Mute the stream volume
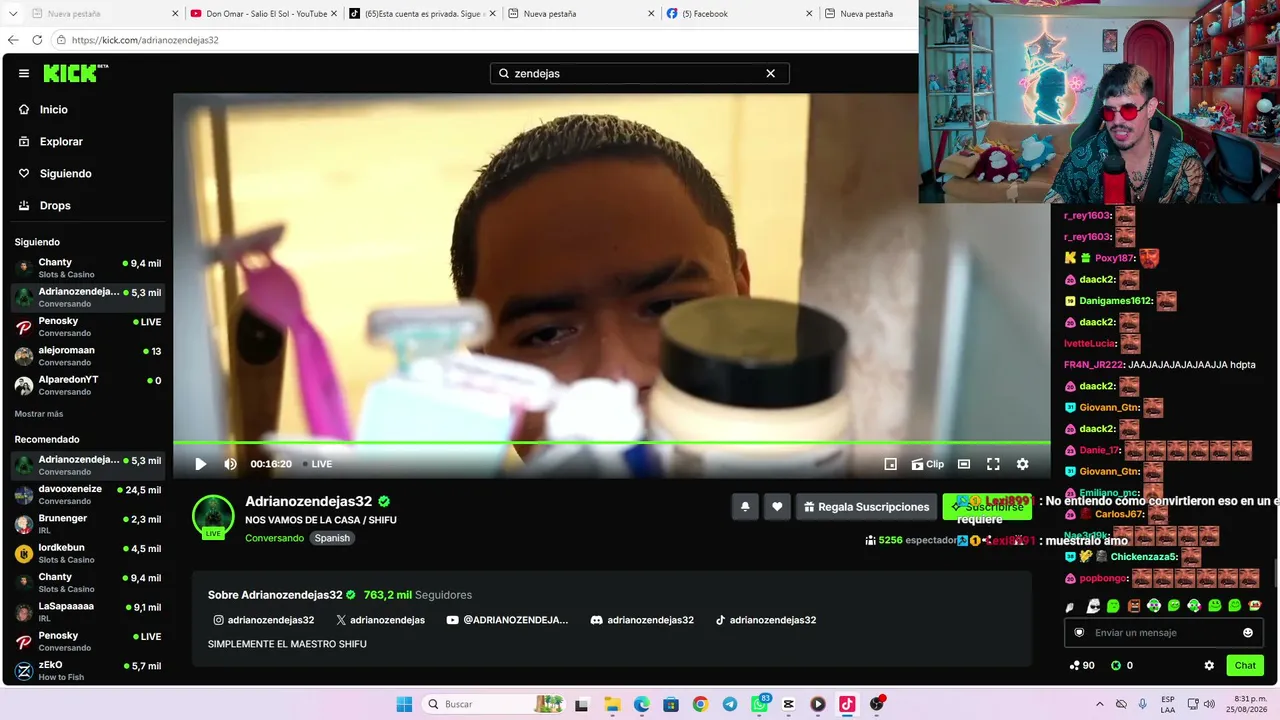1280x720 pixels. click(x=231, y=464)
